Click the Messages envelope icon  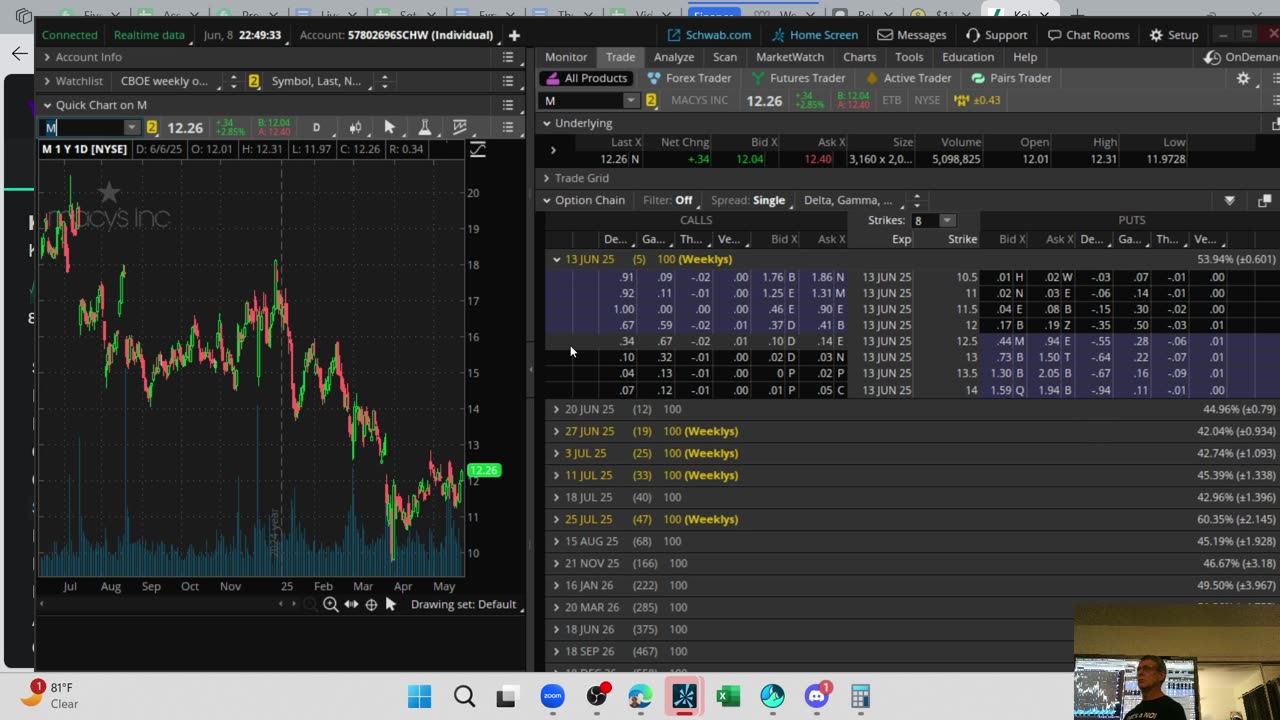click(885, 35)
